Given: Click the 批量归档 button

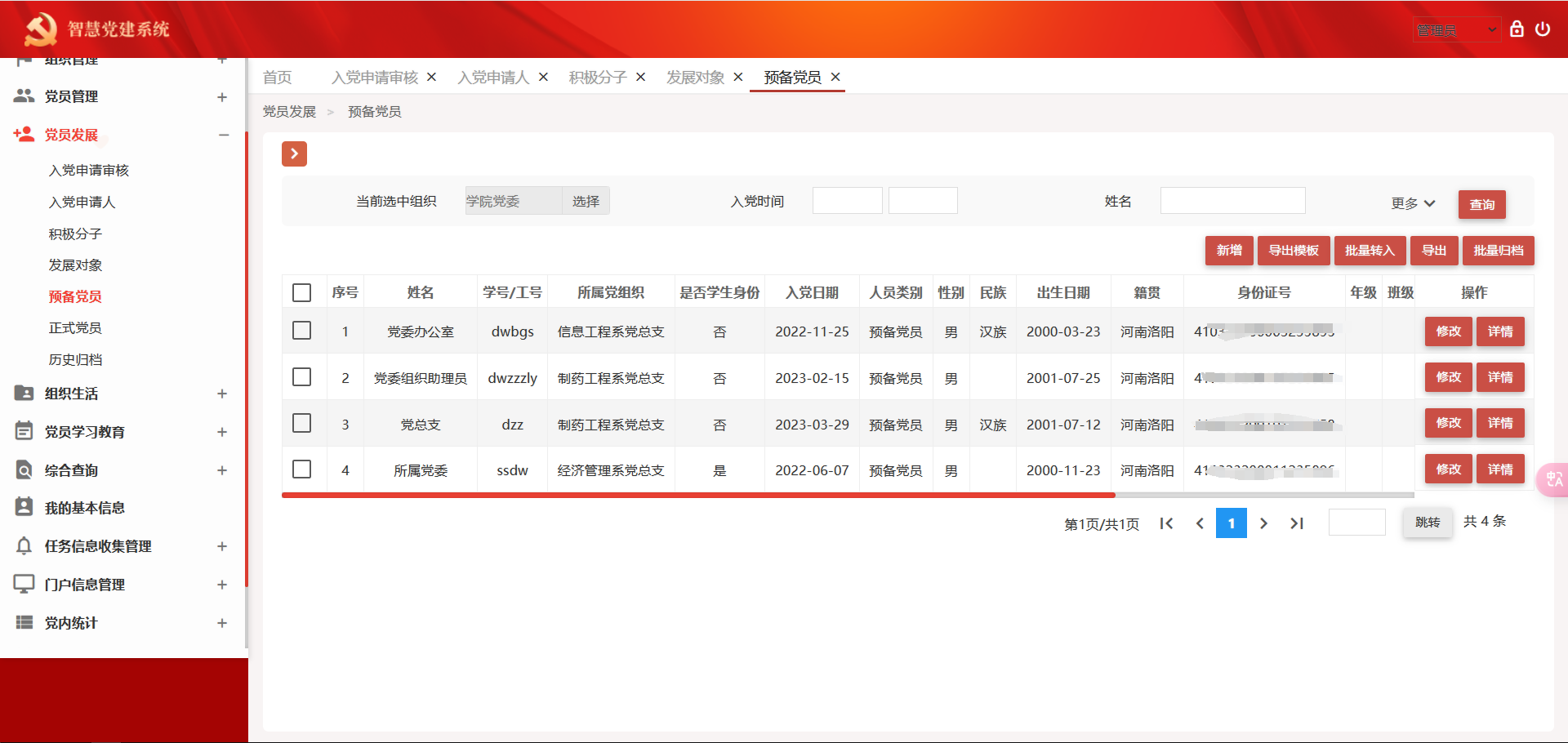Looking at the screenshot, I should 1499,251.
